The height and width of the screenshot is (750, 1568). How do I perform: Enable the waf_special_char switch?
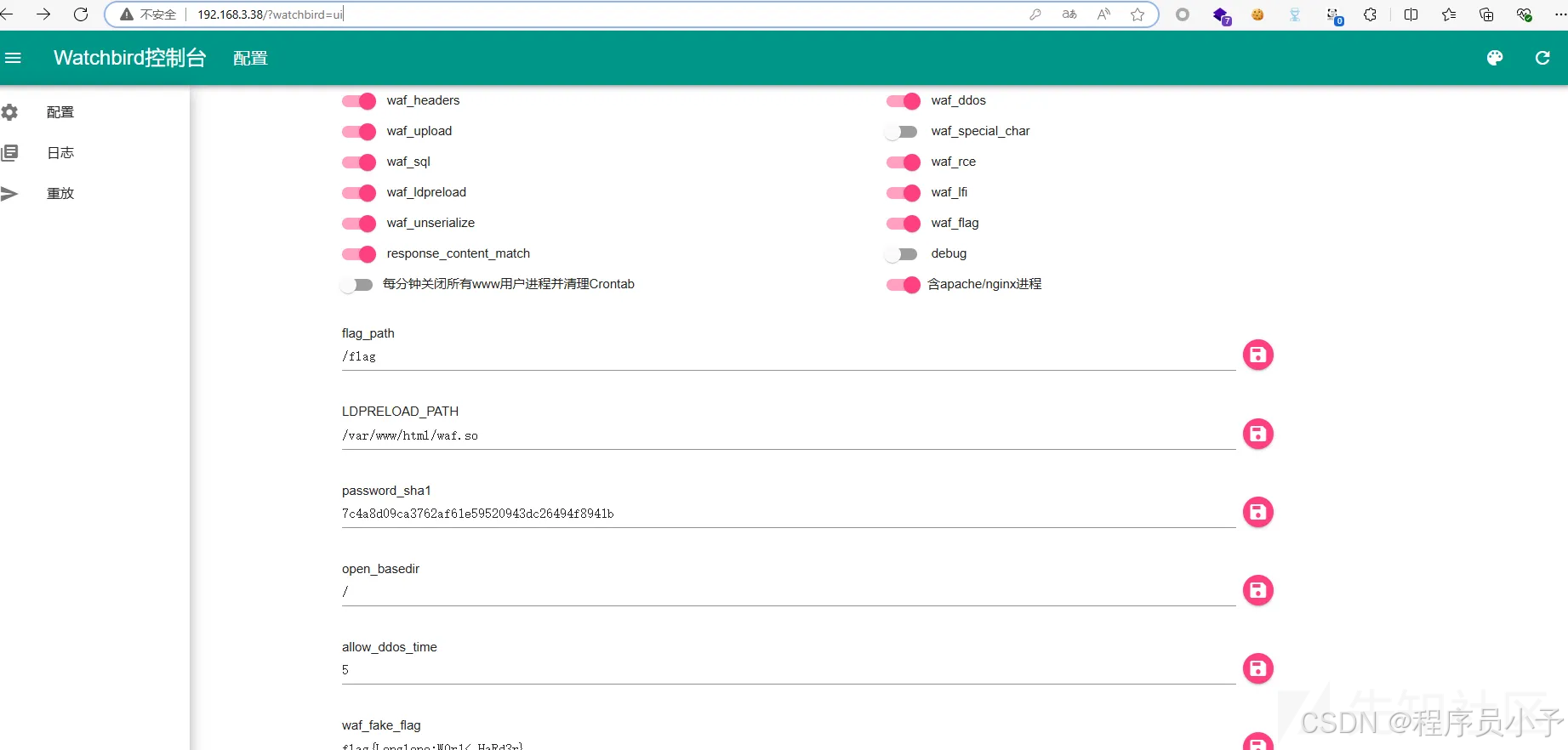coord(901,132)
